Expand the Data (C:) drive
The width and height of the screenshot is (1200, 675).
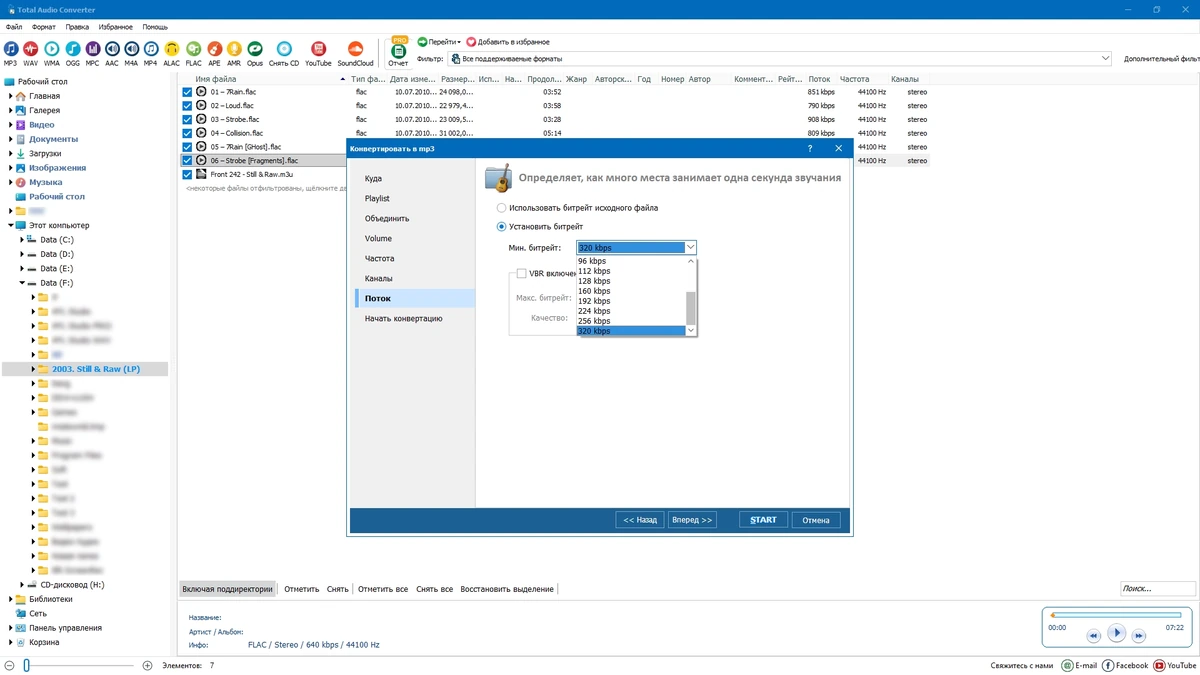pyautogui.click(x=22, y=240)
